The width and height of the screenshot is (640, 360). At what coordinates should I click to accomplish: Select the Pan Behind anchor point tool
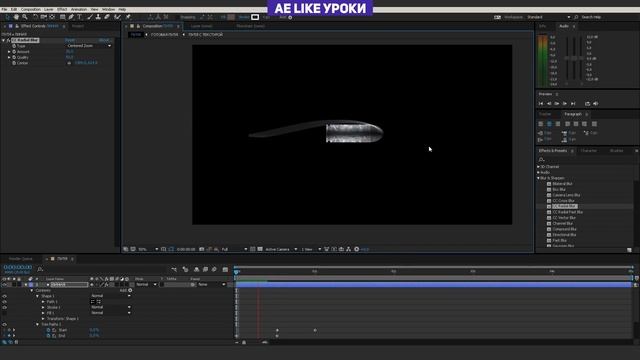(x=52, y=17)
